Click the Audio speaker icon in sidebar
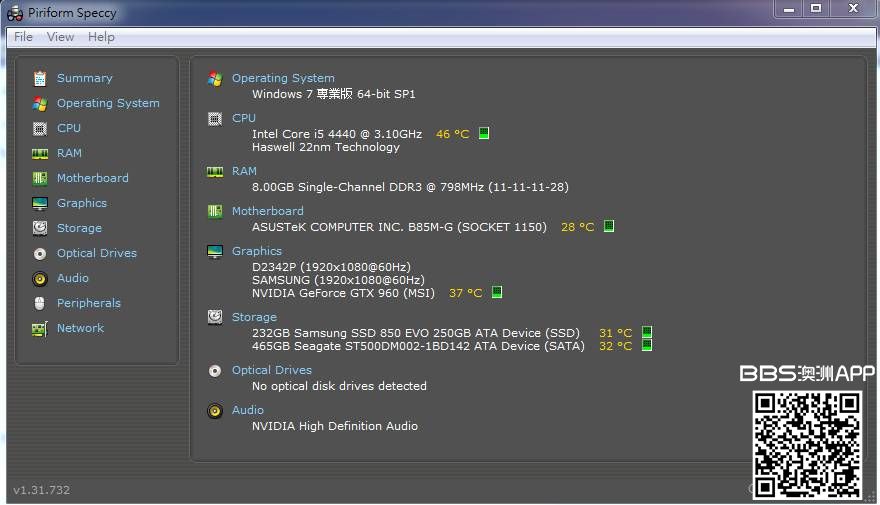 pyautogui.click(x=40, y=278)
